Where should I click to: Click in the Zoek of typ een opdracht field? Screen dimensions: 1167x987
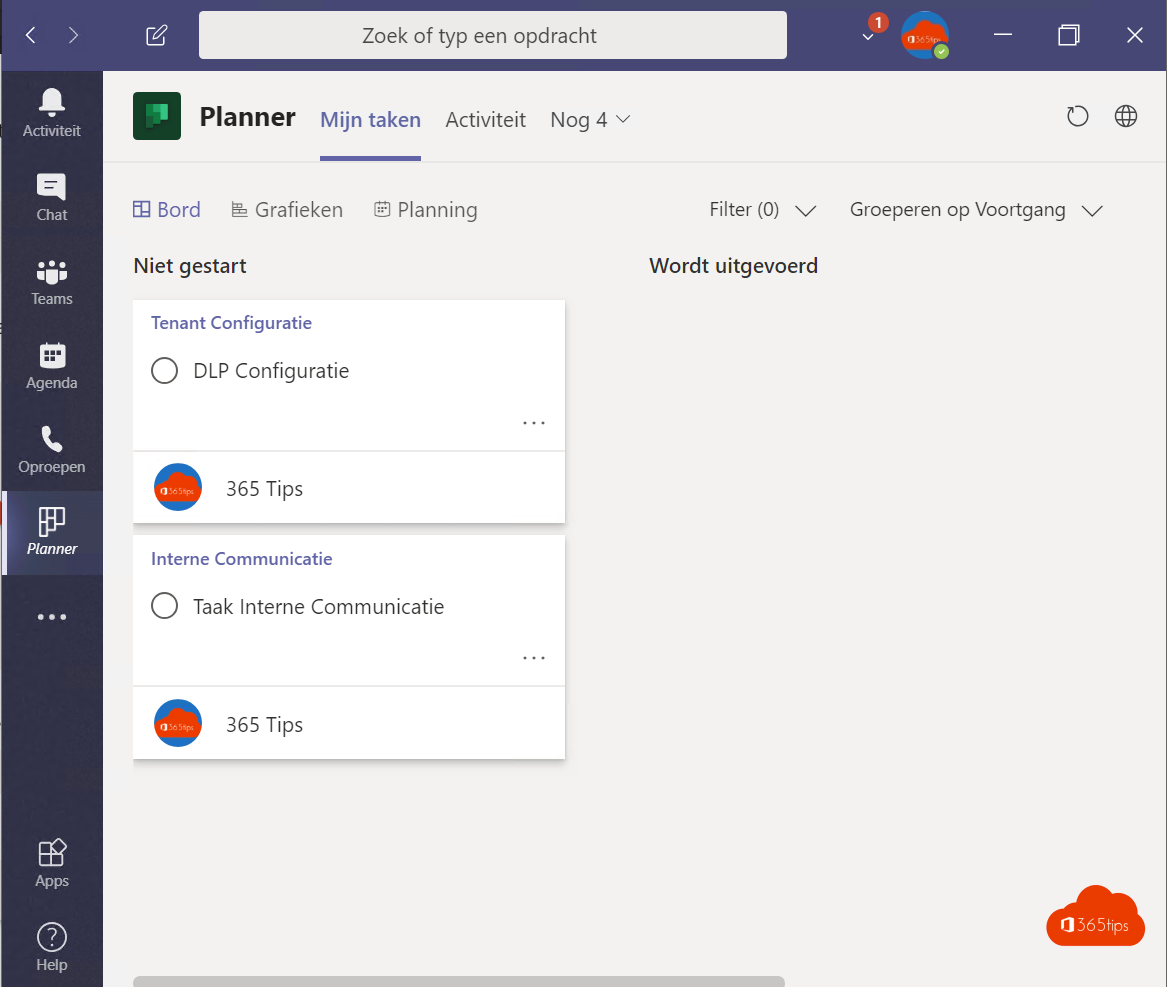492,35
